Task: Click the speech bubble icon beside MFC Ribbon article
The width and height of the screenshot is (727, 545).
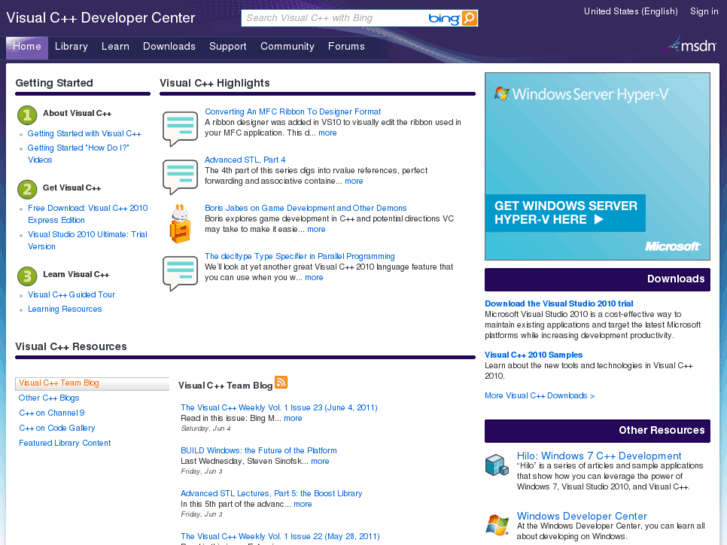Action: point(180,128)
